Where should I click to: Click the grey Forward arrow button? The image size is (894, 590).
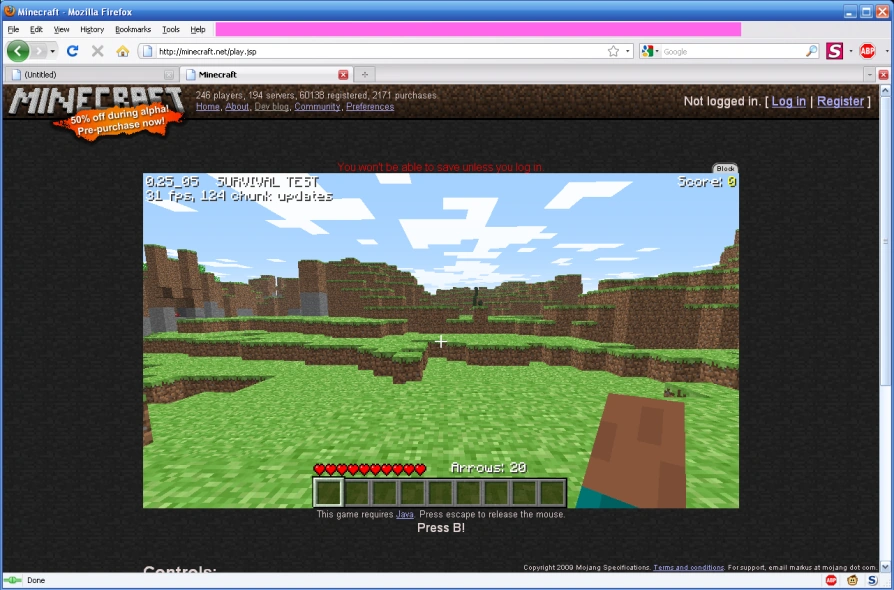[38, 51]
